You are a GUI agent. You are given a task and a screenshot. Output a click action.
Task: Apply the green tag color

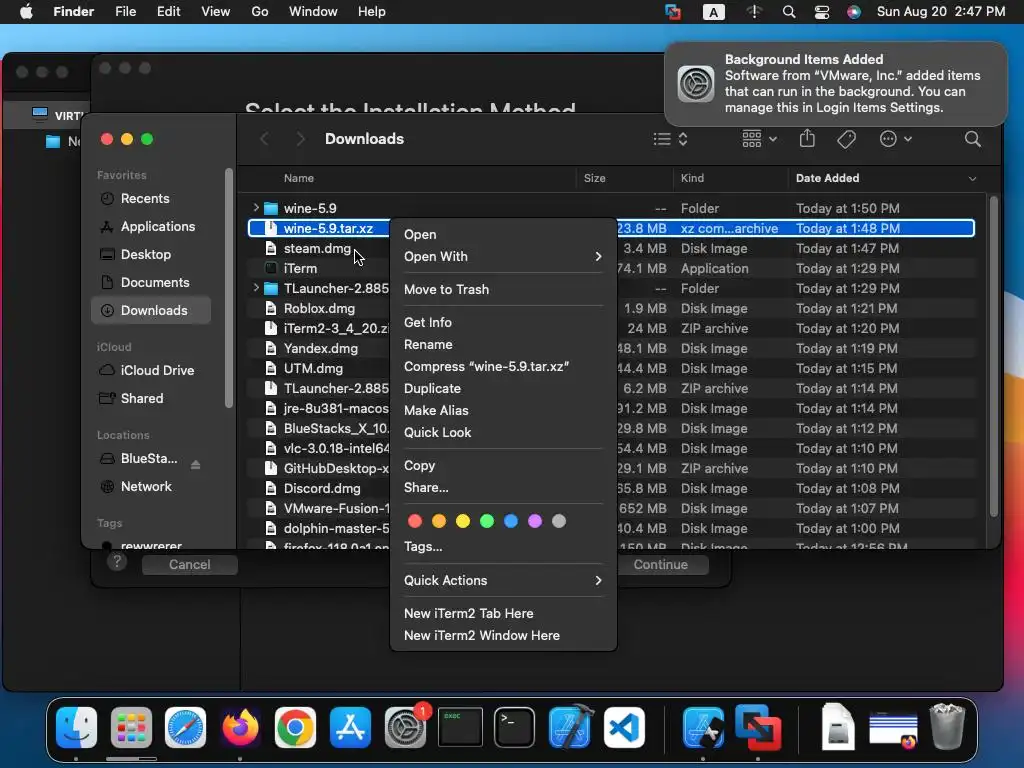[x=487, y=521]
